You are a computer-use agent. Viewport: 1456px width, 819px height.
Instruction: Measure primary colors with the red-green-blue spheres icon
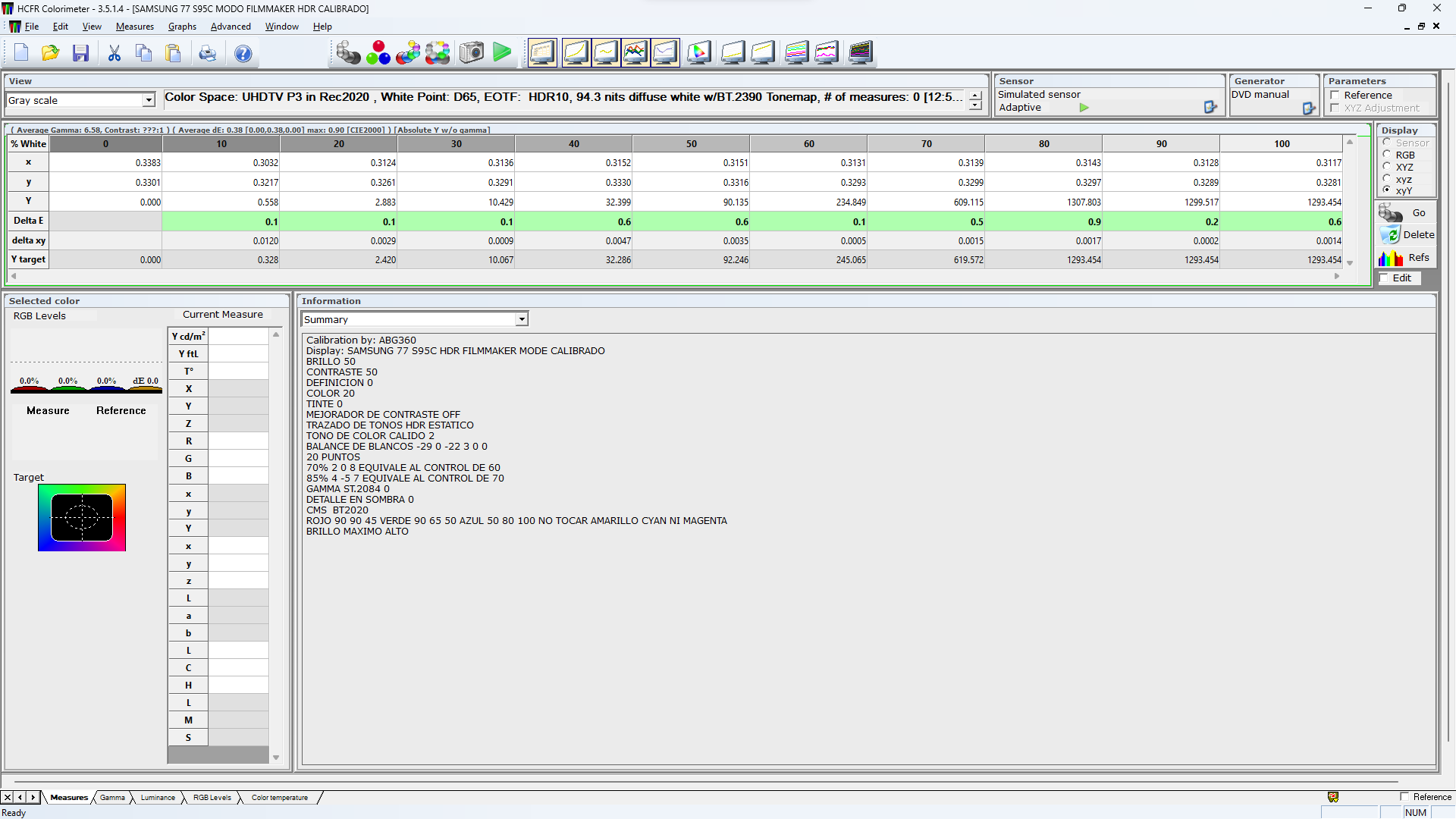[378, 52]
